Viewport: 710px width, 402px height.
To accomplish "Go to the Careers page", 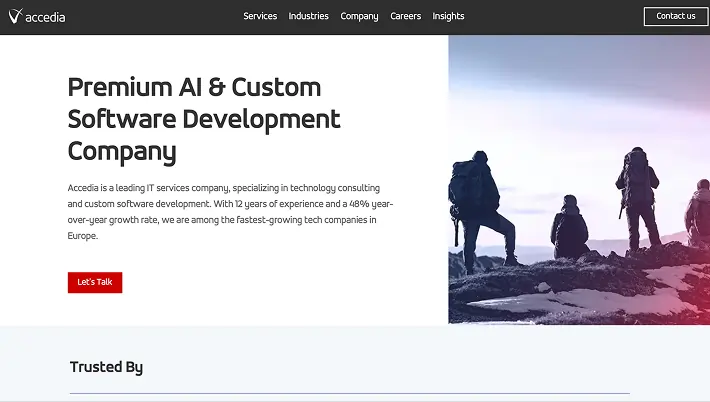I will pyautogui.click(x=405, y=16).
